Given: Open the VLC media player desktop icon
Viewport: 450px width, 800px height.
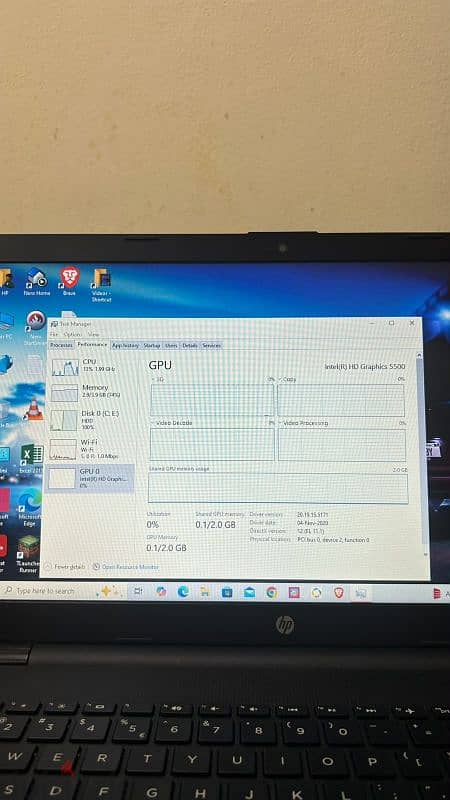Looking at the screenshot, I should [34, 409].
